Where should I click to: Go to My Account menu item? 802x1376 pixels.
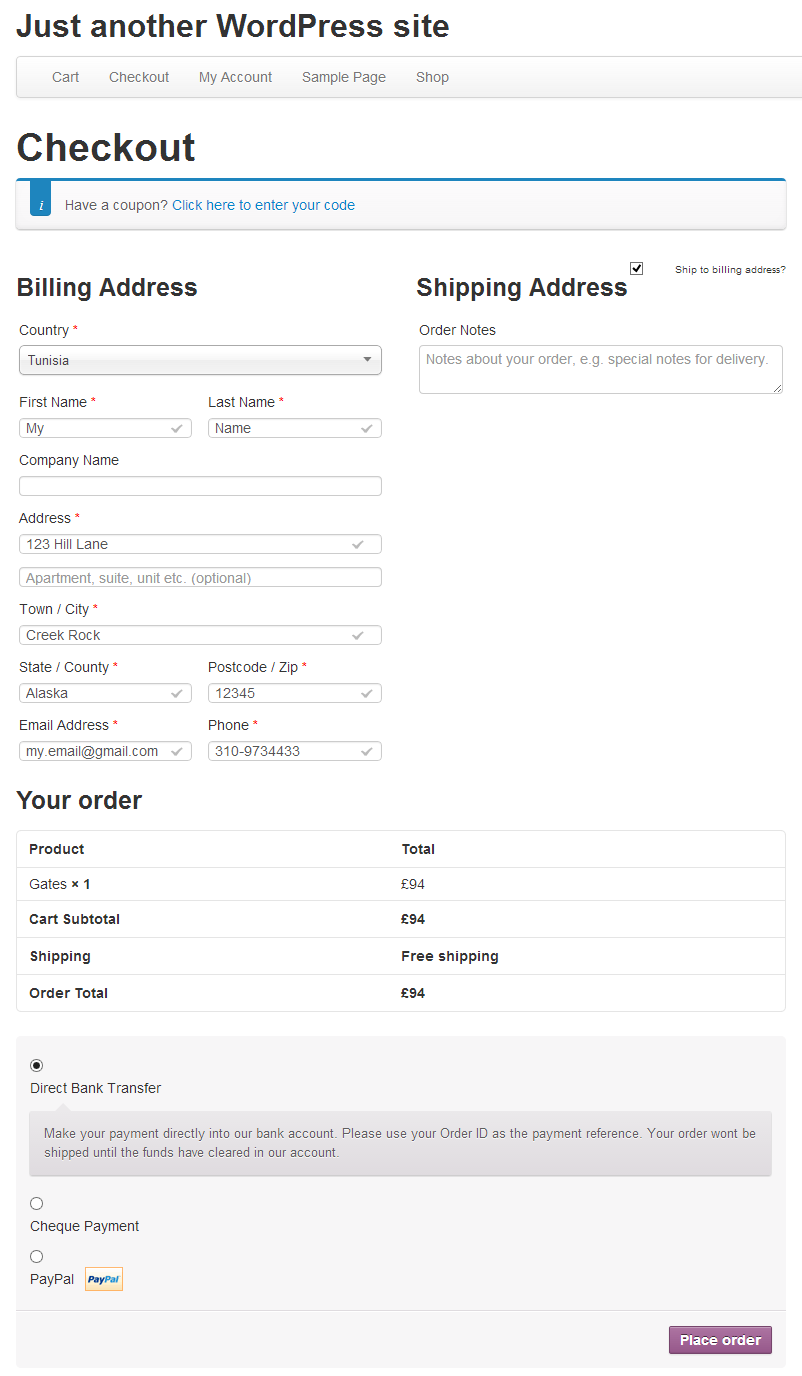(235, 77)
